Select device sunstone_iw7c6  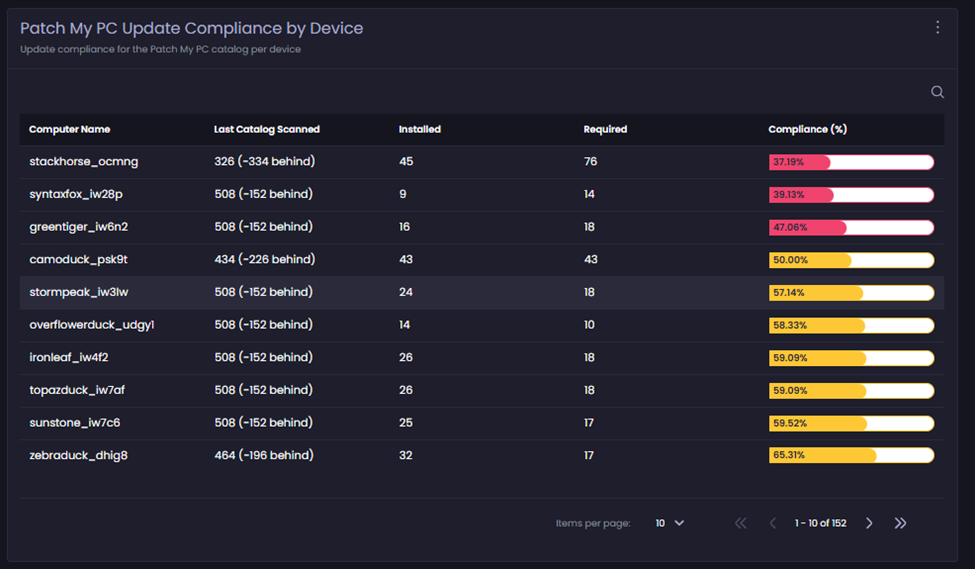(x=75, y=423)
